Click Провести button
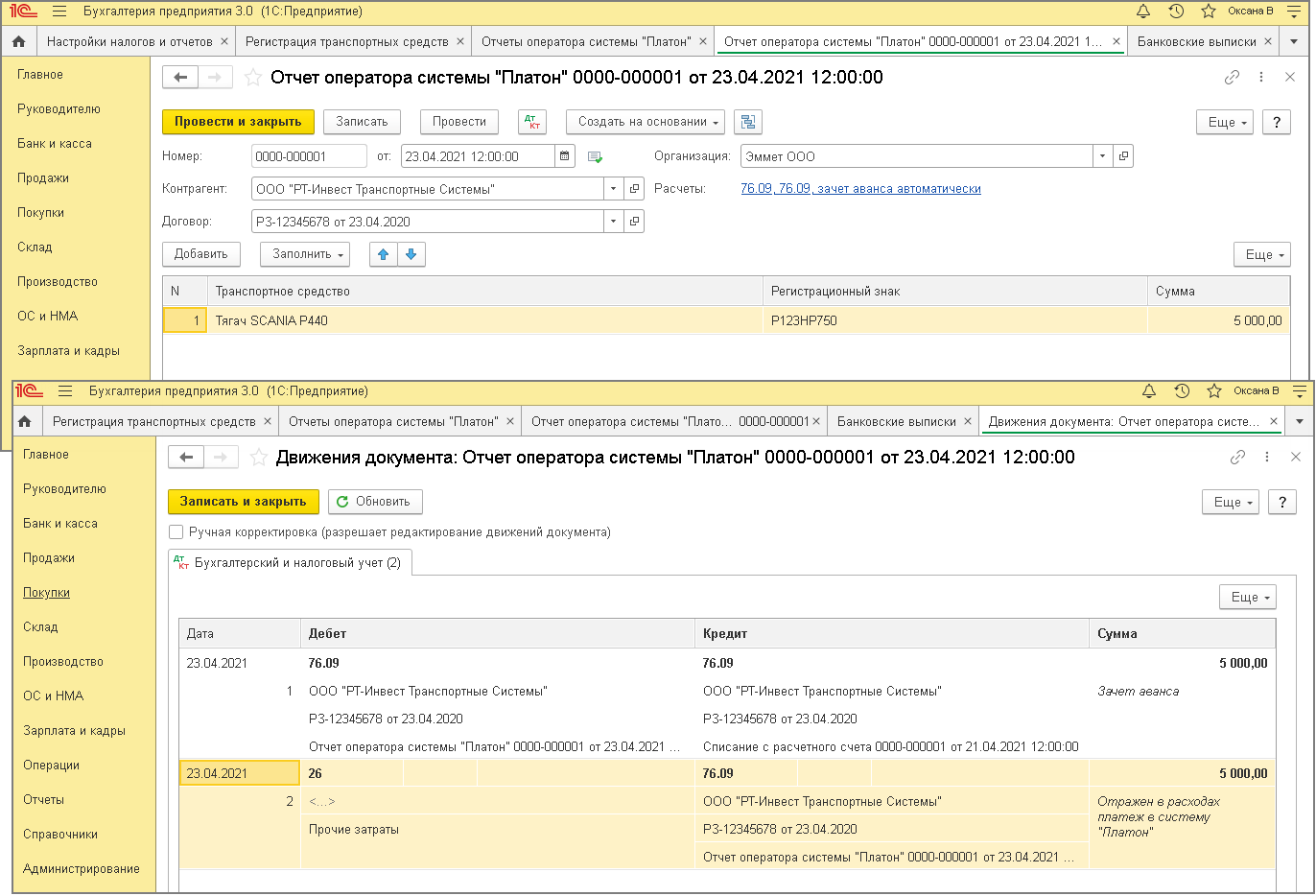Viewport: 1316px width, 896px height. pos(459,122)
